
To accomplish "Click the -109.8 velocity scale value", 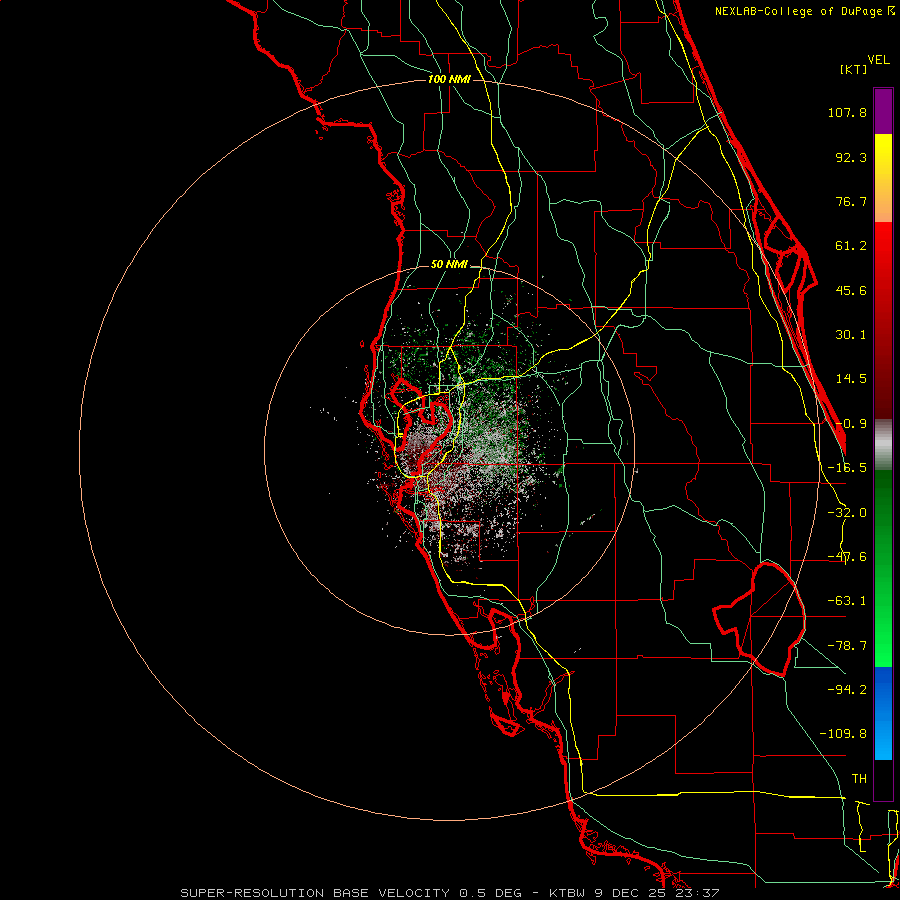I will pyautogui.click(x=843, y=734).
